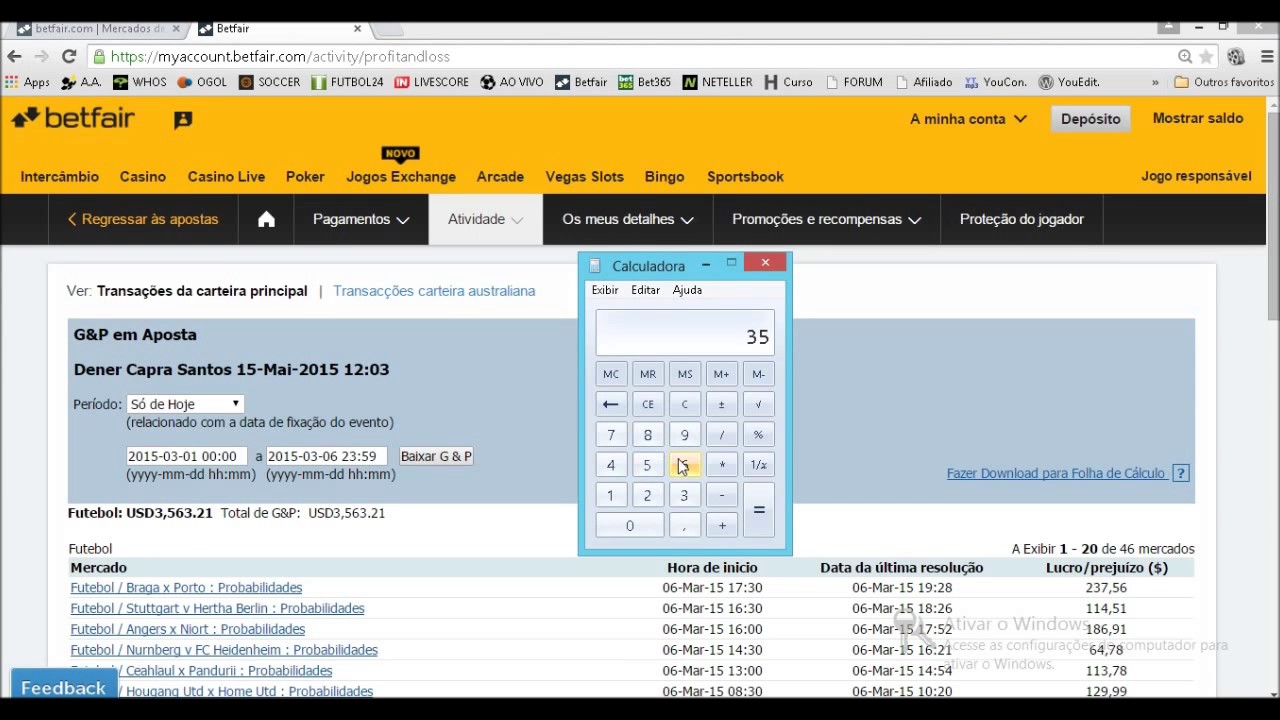Open the zoom magnifier in the address bar

[1185, 57]
